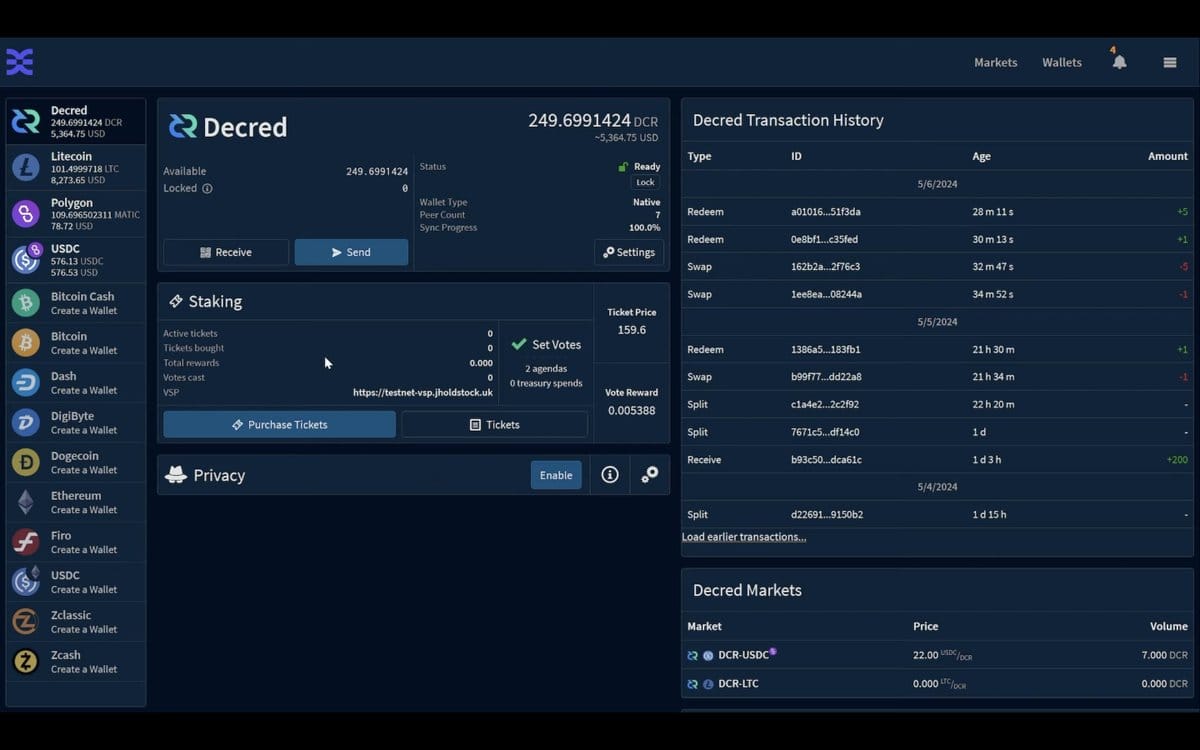Screen dimensions: 1200x750
Task: Open Privacy settings gears icon
Action: click(x=650, y=475)
